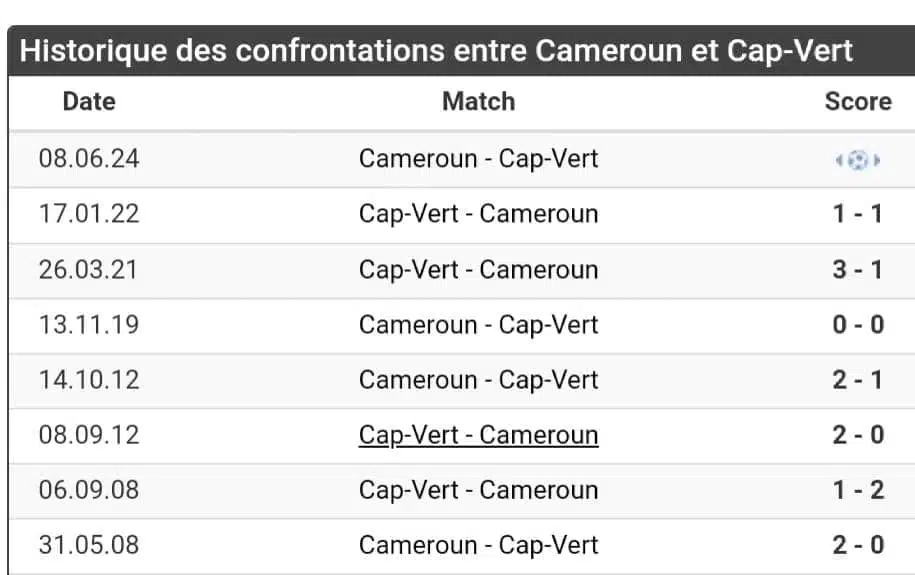This screenshot has height=575, width=915.
Task: Click the Score column header
Action: coord(858,102)
